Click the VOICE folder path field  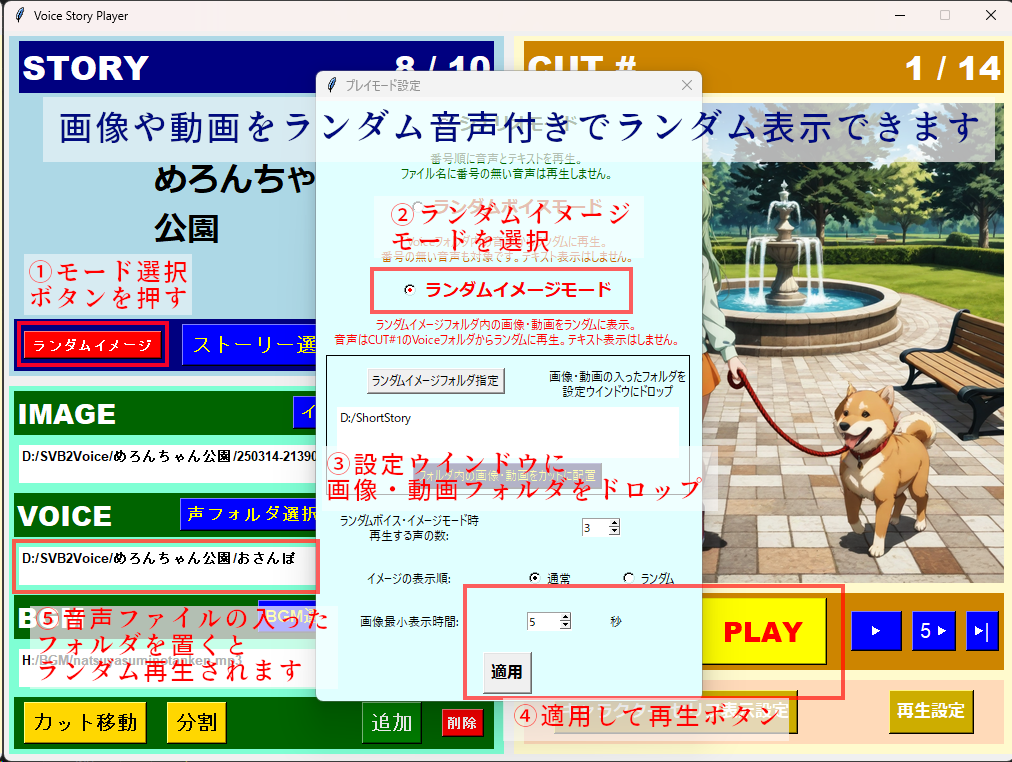click(167, 566)
